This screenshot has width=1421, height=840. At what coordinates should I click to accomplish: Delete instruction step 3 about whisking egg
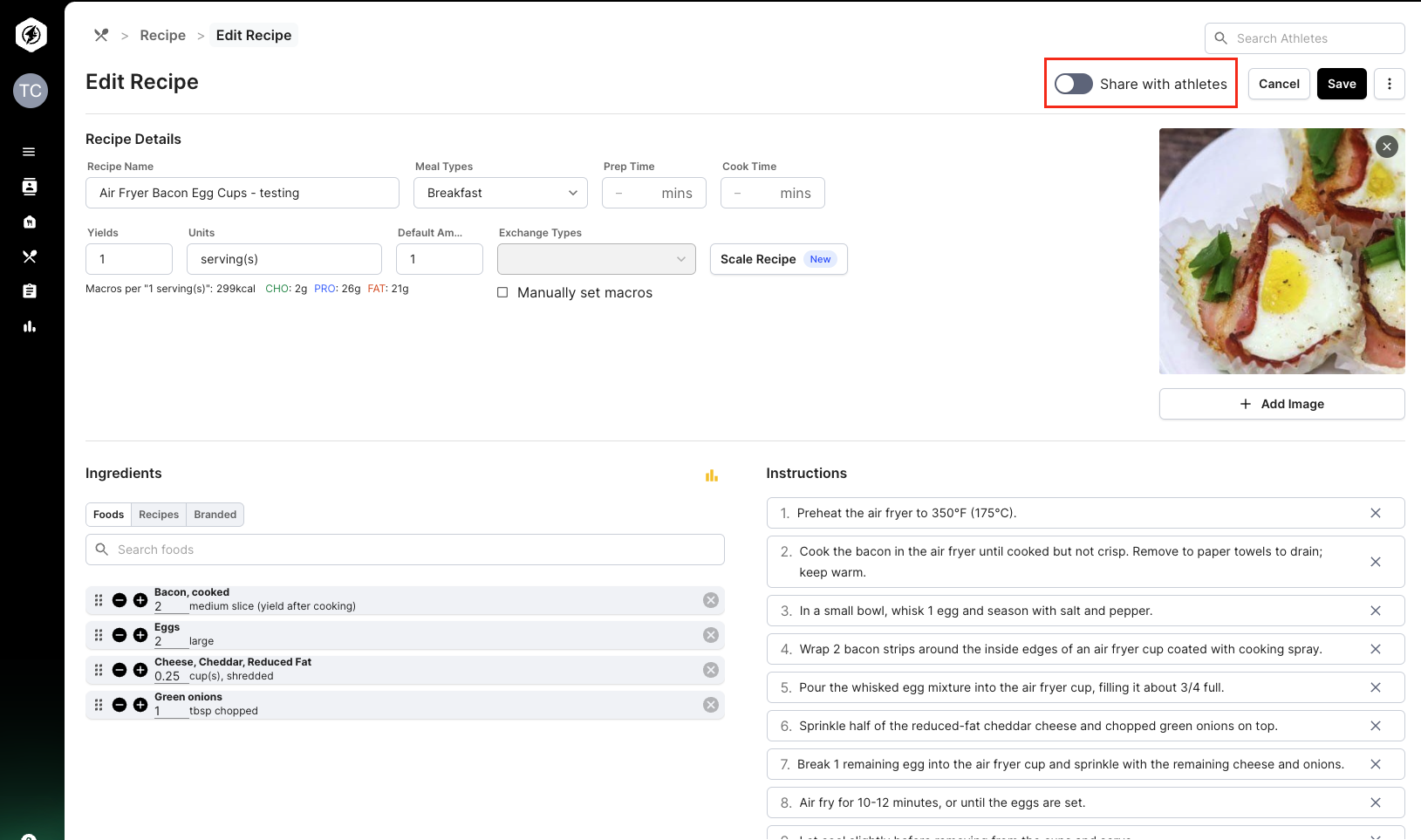pyautogui.click(x=1376, y=611)
